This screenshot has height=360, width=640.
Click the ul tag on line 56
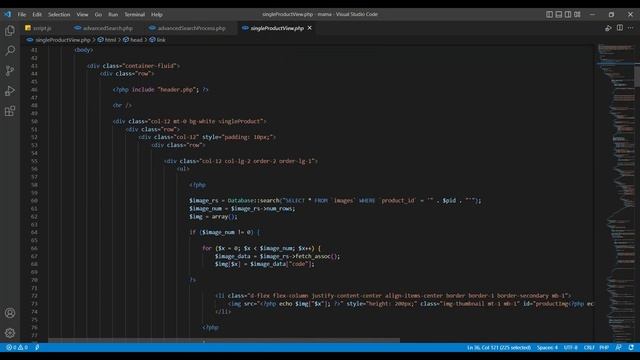click(183, 169)
